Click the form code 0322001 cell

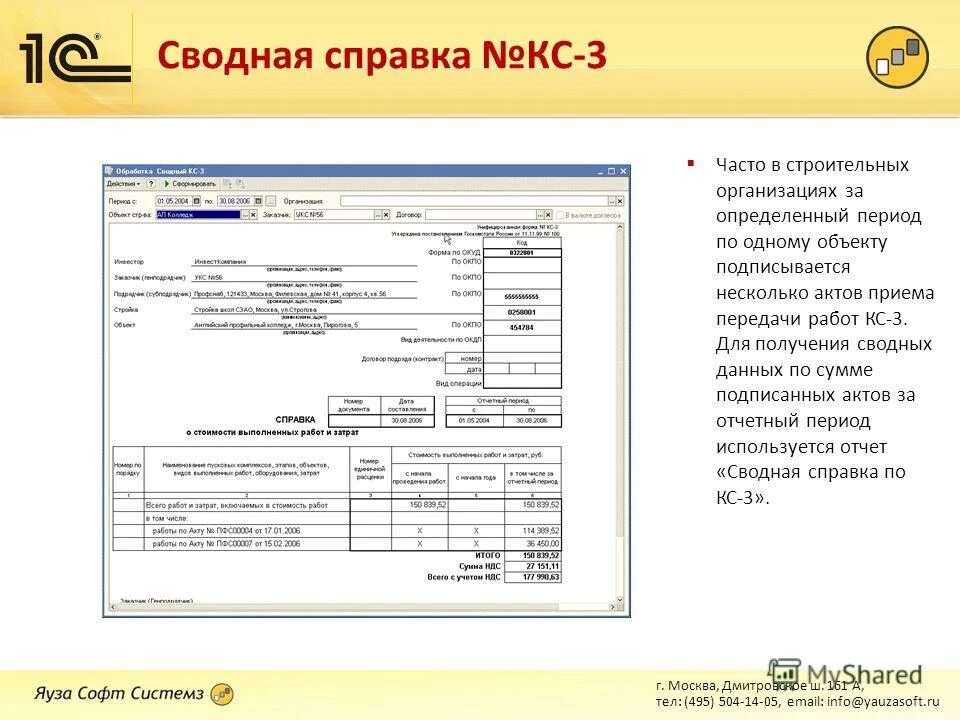click(522, 252)
